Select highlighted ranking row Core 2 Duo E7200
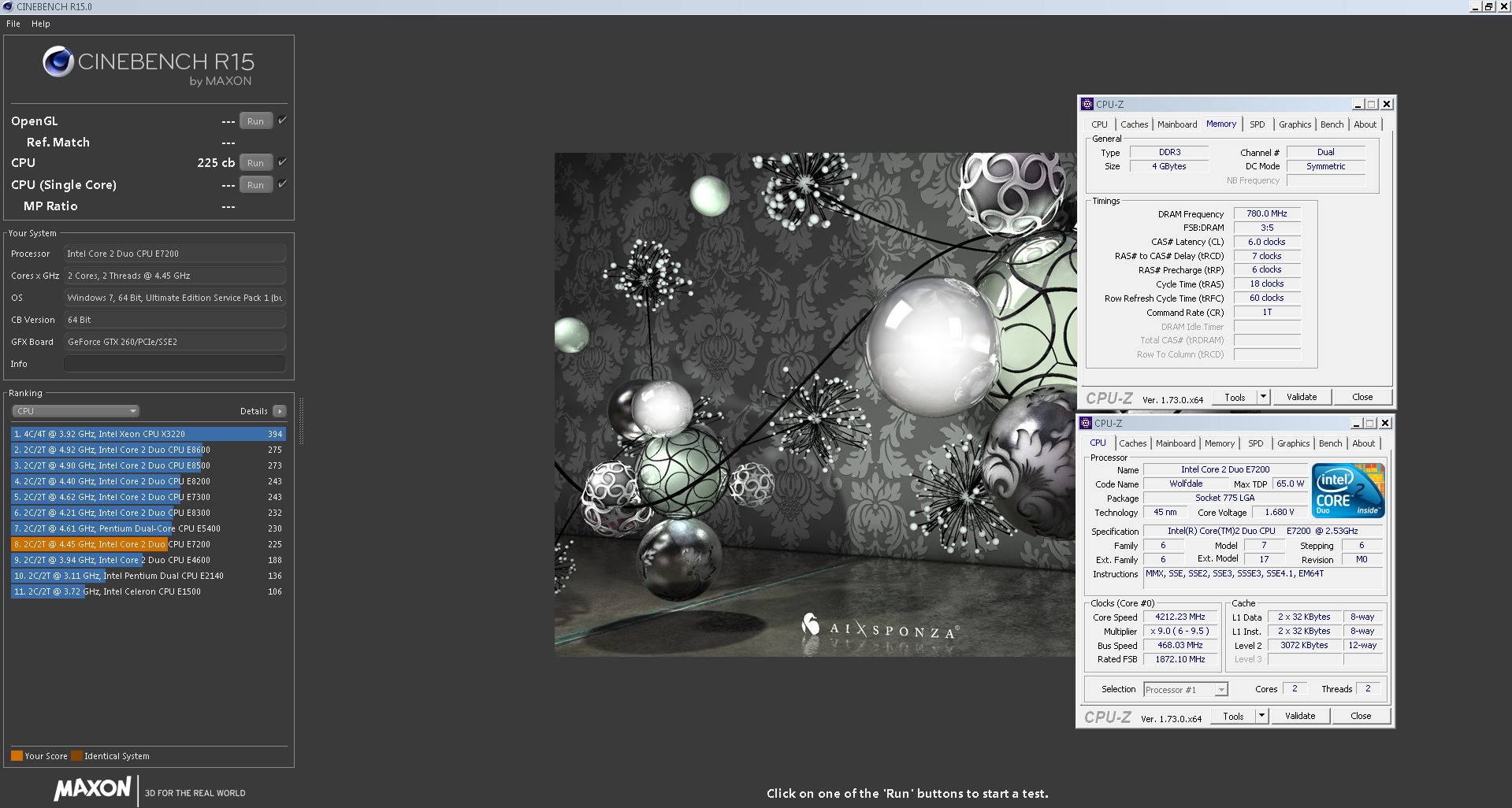Image resolution: width=1512 pixels, height=808 pixels. click(x=148, y=544)
